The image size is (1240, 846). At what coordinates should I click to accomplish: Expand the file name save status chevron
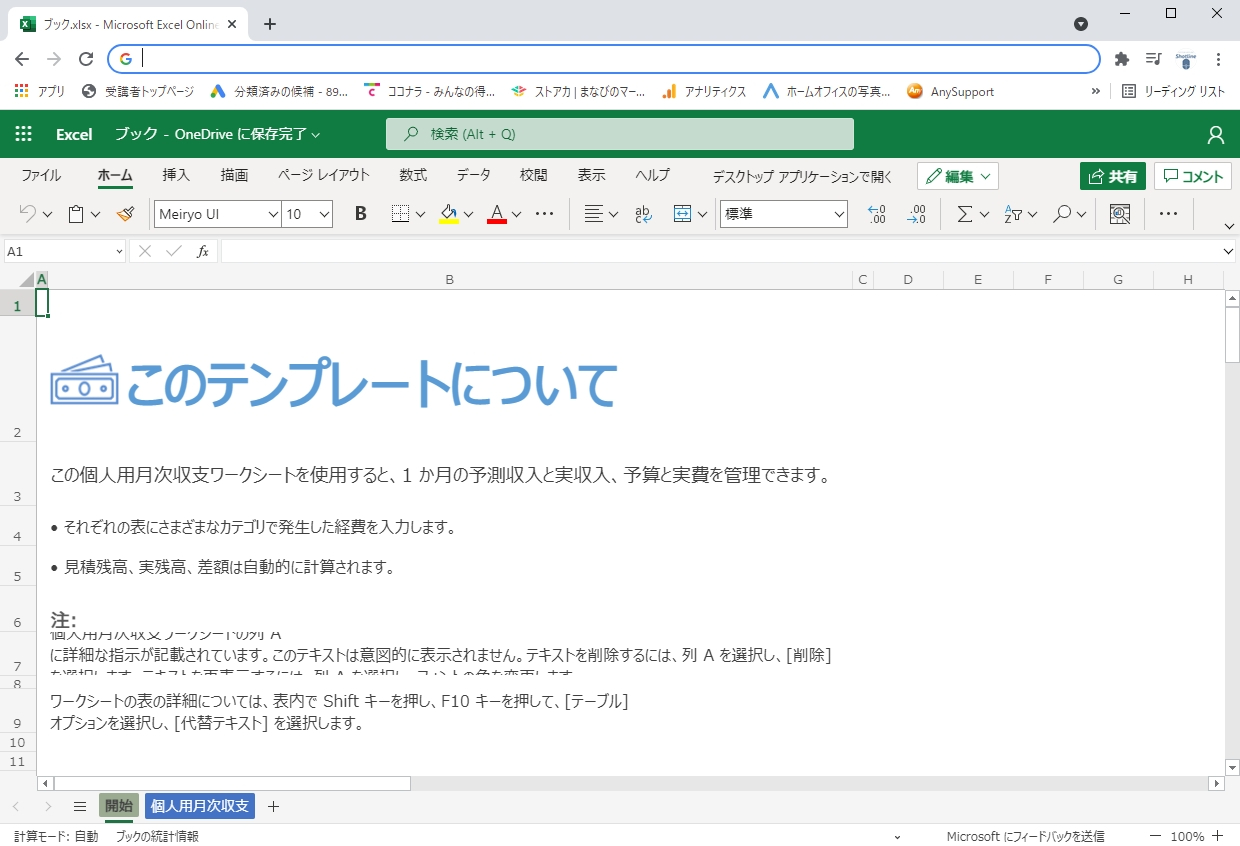coord(316,135)
